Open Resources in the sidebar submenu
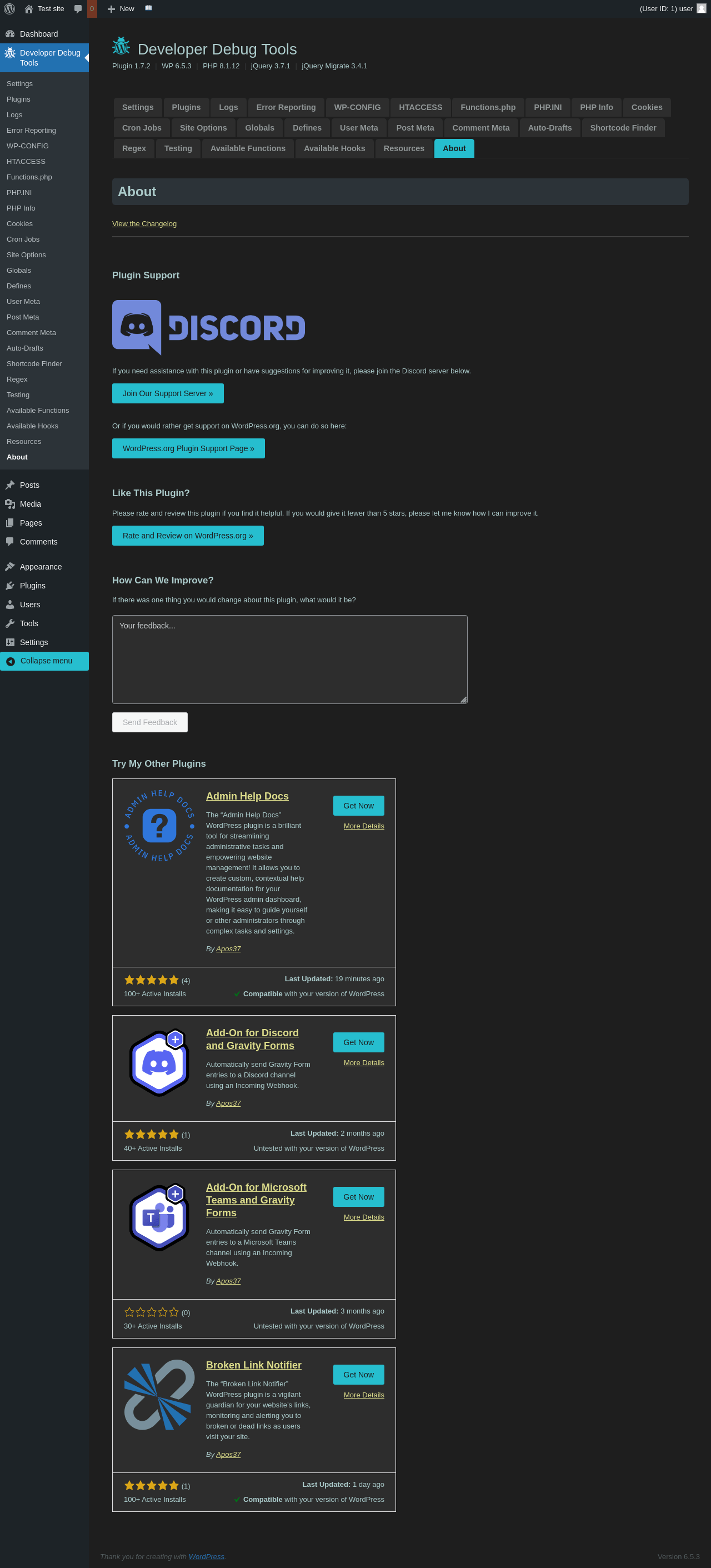The image size is (711, 1568). pos(24,441)
